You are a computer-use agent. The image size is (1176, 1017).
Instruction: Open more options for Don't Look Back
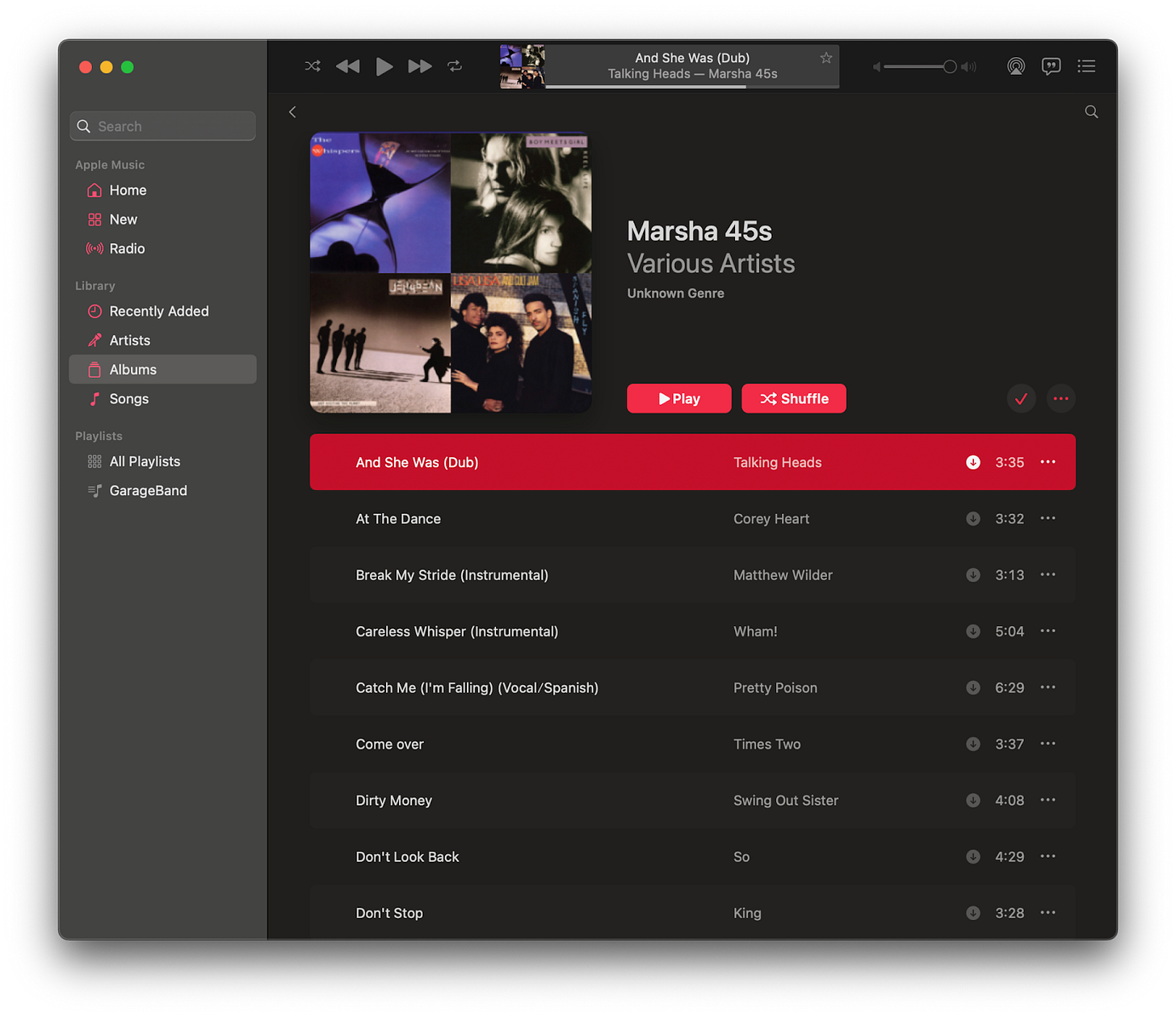coord(1048,857)
